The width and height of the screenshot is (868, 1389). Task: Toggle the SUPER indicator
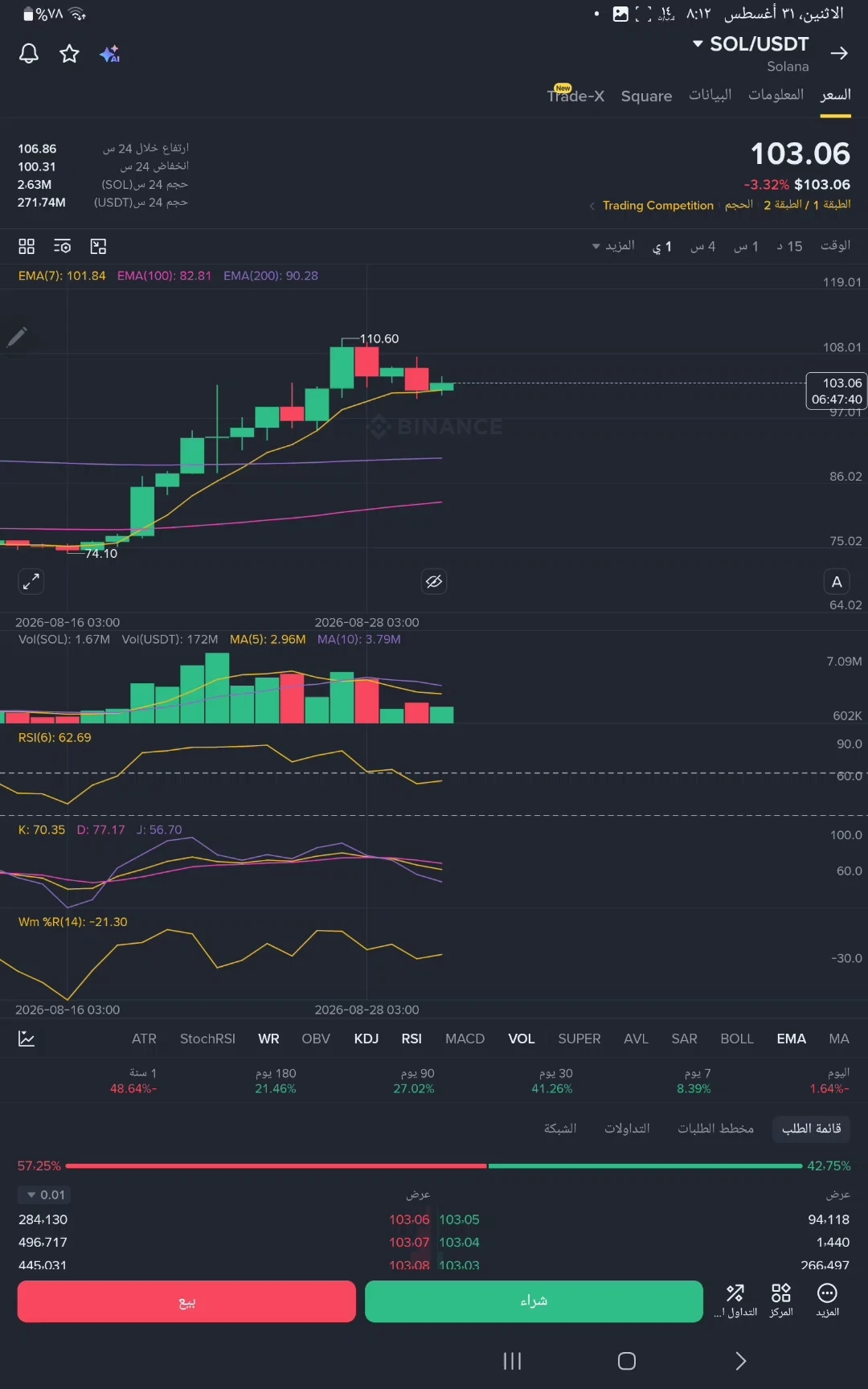[x=579, y=1039]
